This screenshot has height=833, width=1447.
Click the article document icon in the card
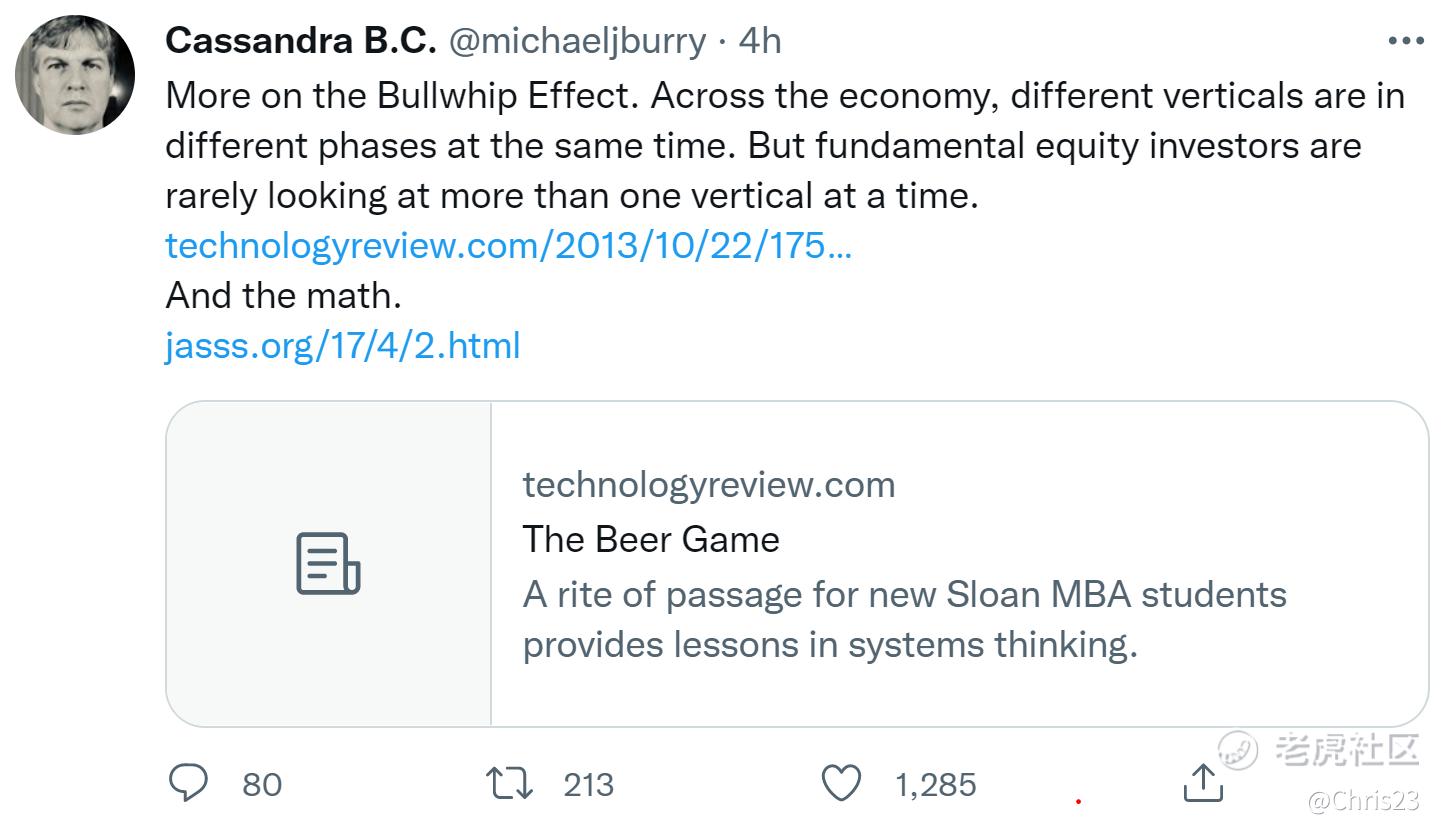tap(328, 564)
